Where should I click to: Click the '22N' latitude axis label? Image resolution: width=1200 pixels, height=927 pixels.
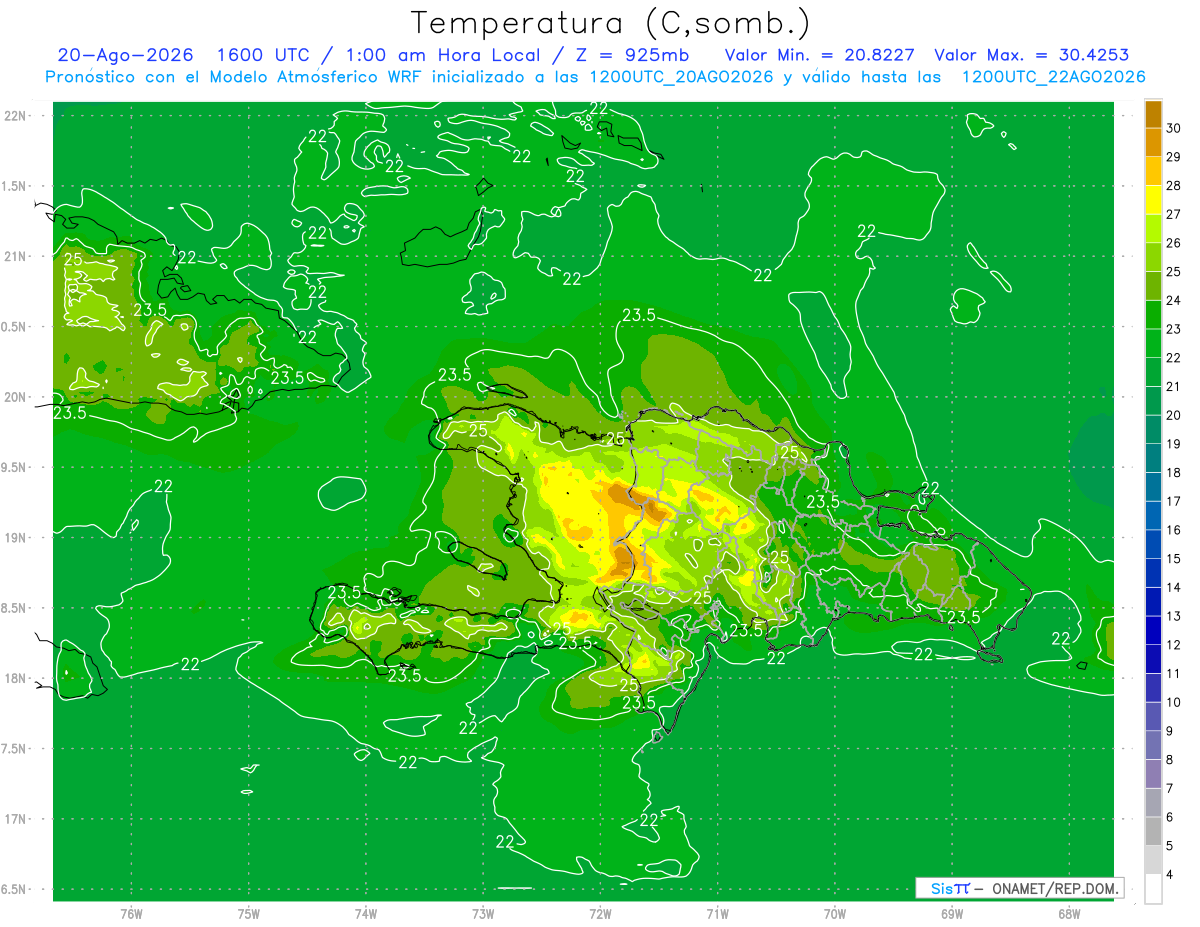pyautogui.click(x=14, y=115)
